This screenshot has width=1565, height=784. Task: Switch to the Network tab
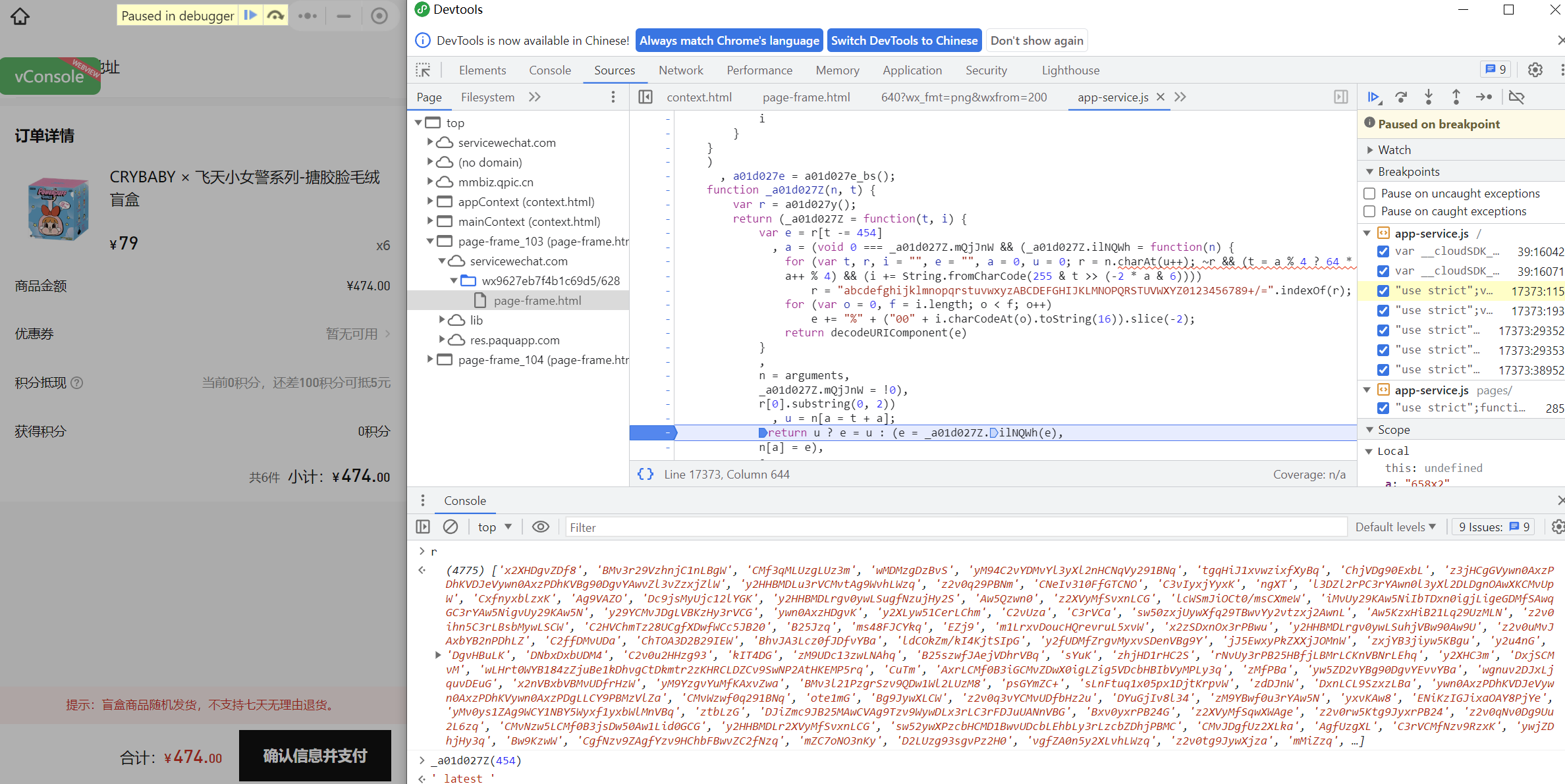[x=680, y=70]
